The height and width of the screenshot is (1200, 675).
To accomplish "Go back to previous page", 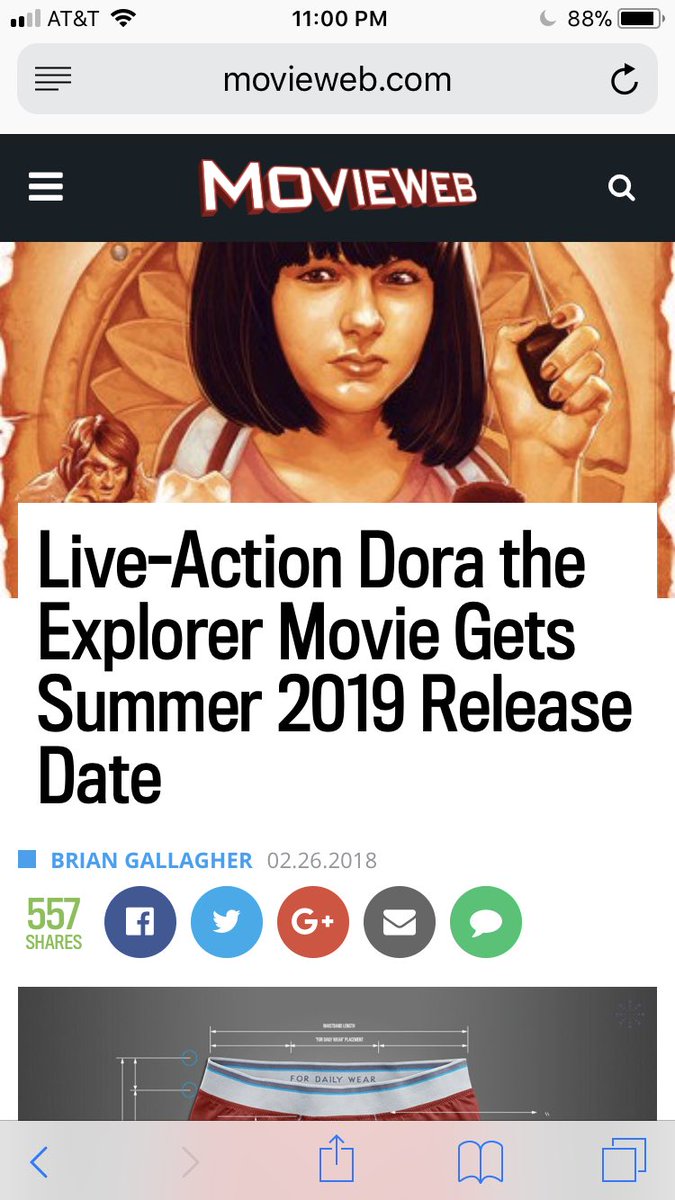I will click(39, 1162).
